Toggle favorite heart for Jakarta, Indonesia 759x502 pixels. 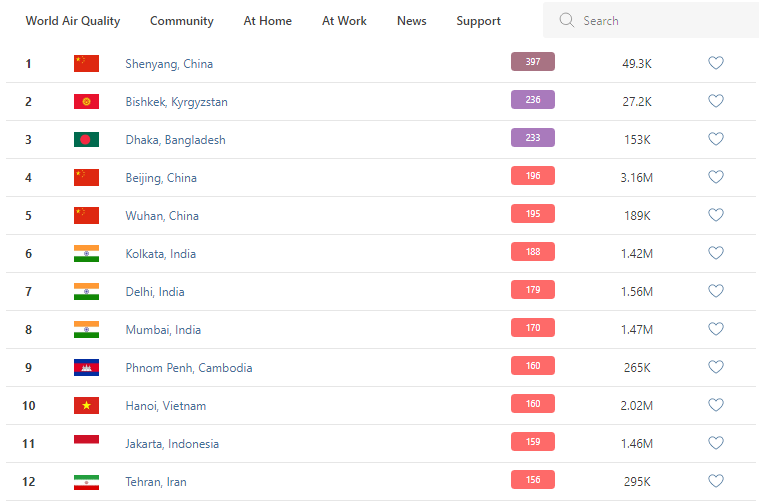(x=716, y=443)
